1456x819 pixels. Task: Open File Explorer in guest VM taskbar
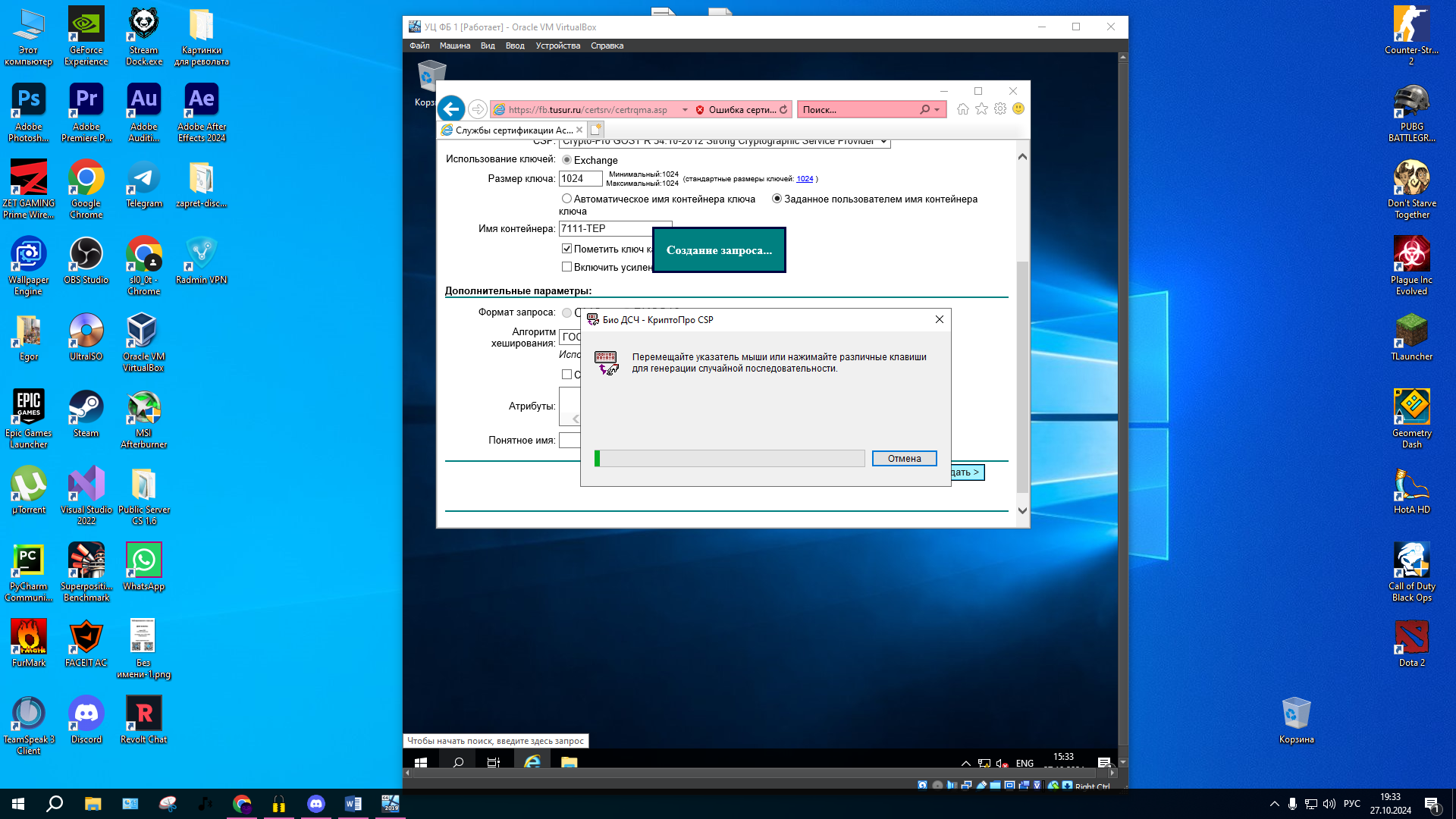pos(569,761)
